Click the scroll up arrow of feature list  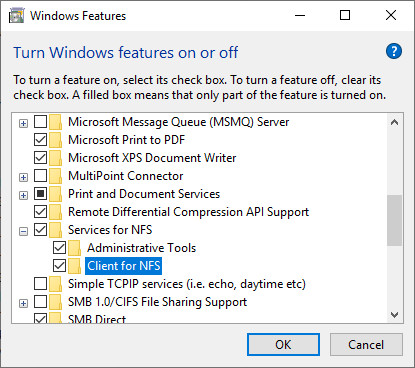[395, 122]
